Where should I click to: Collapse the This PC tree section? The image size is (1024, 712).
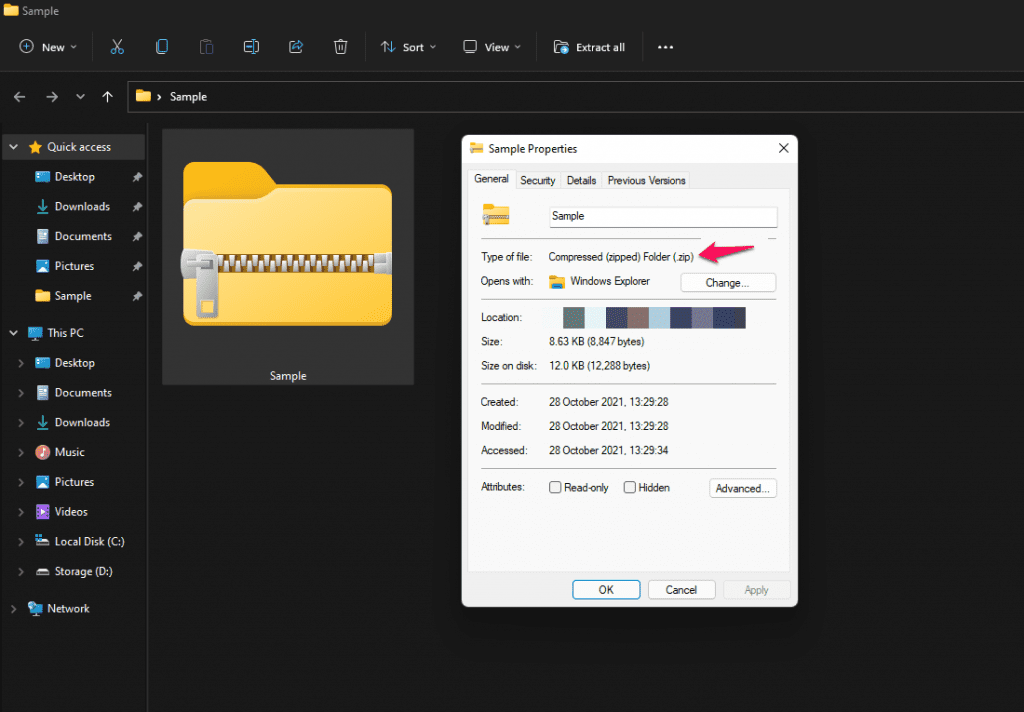pos(12,332)
